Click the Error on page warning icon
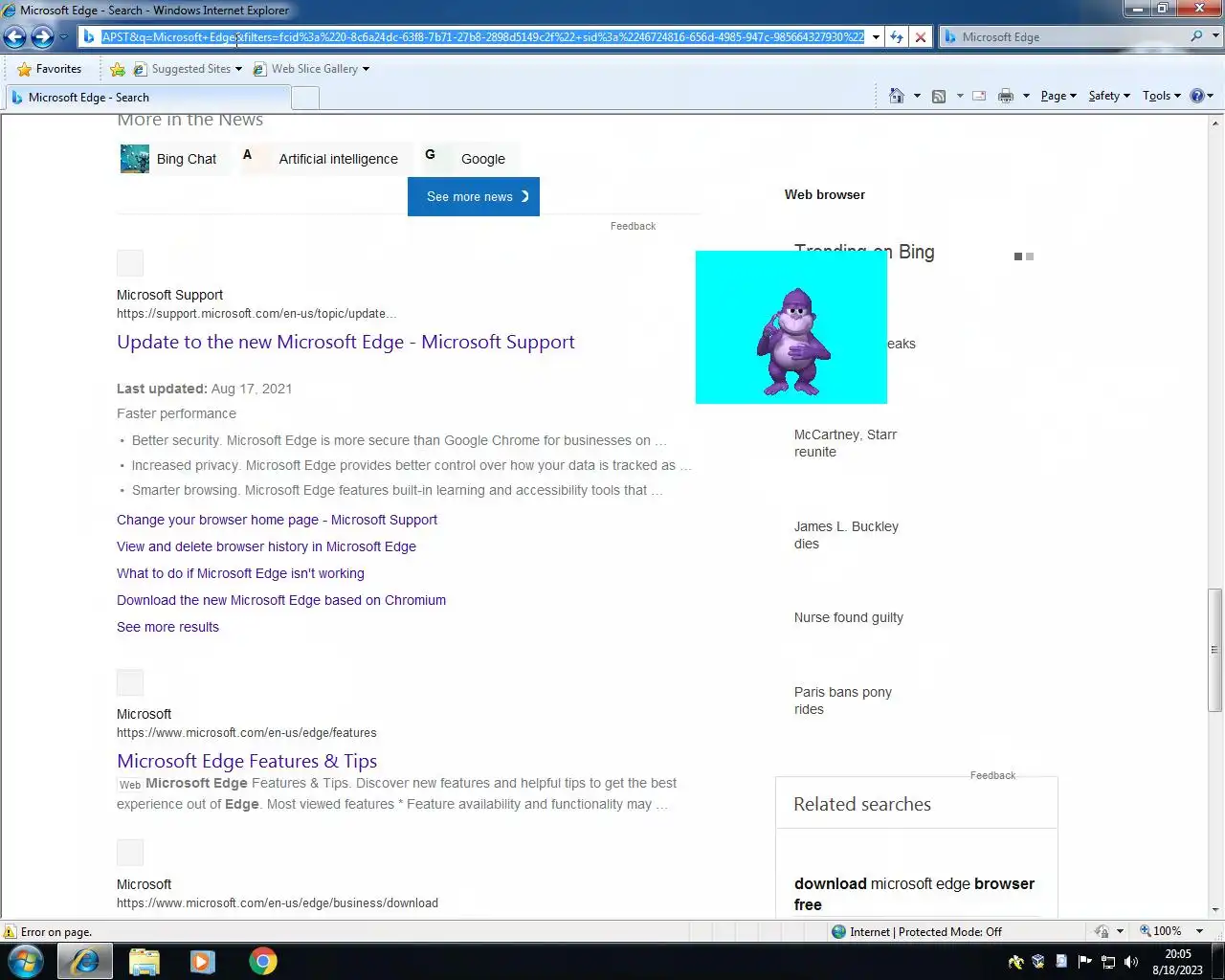Screen dimensions: 1225x980 pyautogui.click(x=10, y=931)
